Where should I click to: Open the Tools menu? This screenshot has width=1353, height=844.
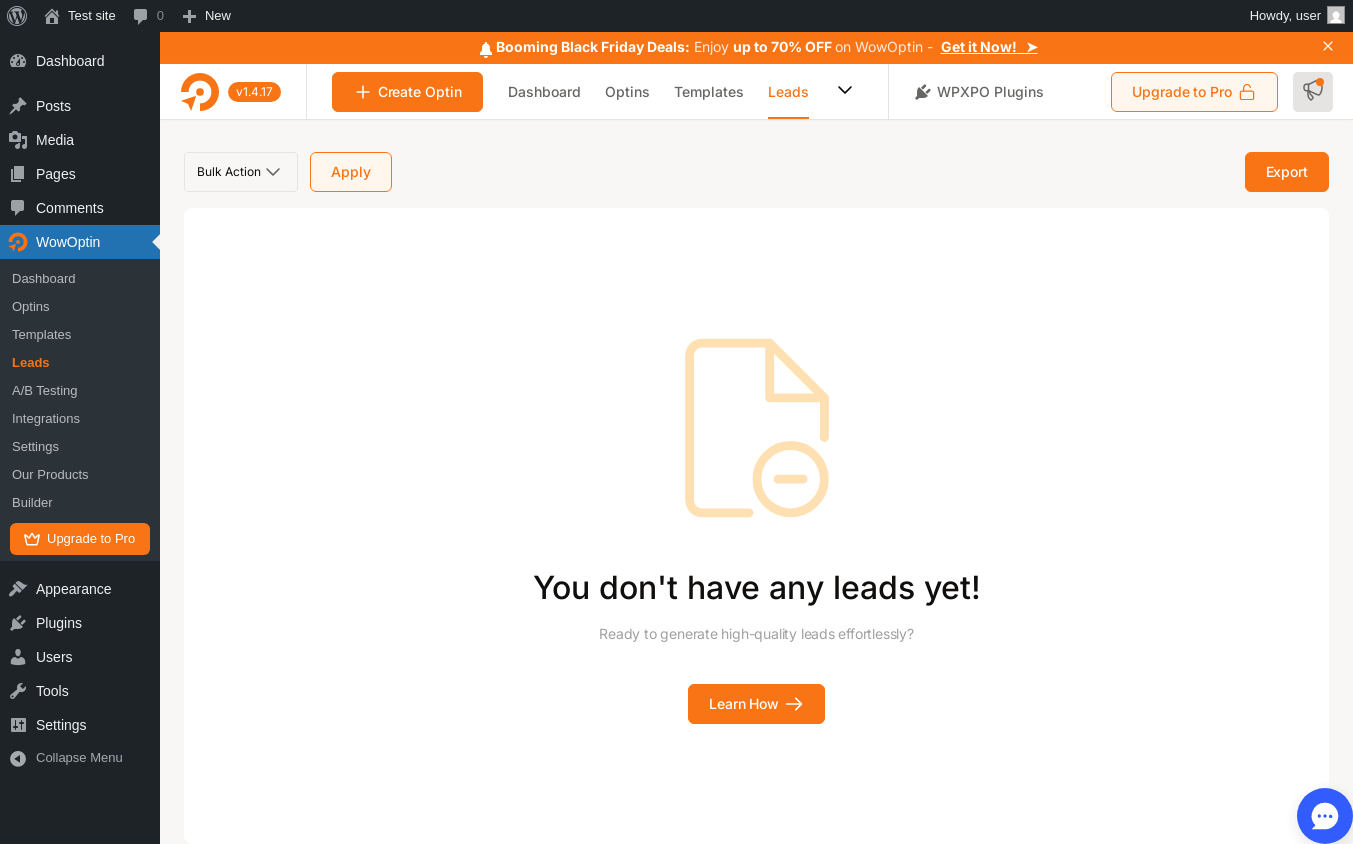coord(80,691)
